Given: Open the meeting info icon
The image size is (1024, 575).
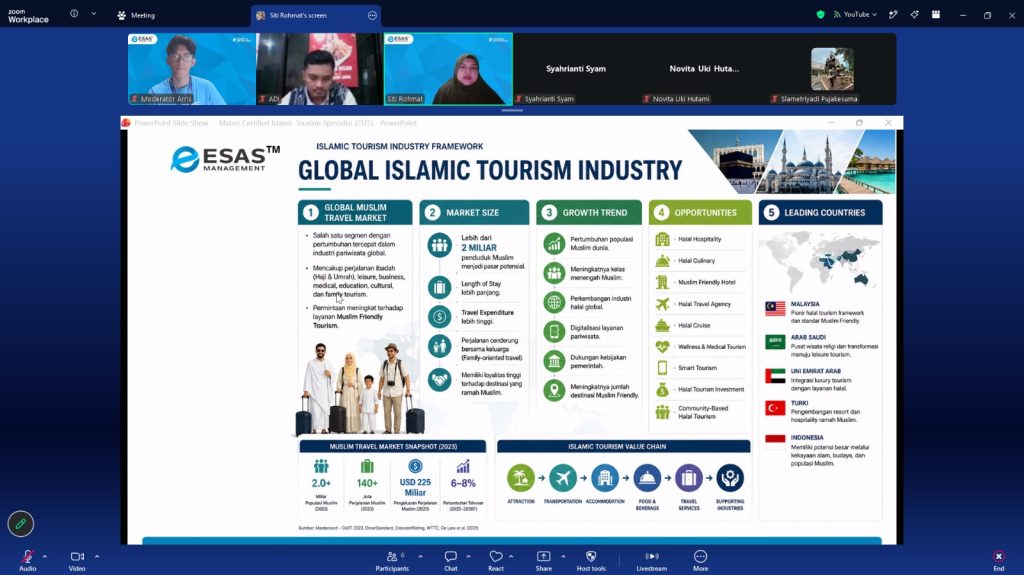Looking at the screenshot, I should (74, 14).
